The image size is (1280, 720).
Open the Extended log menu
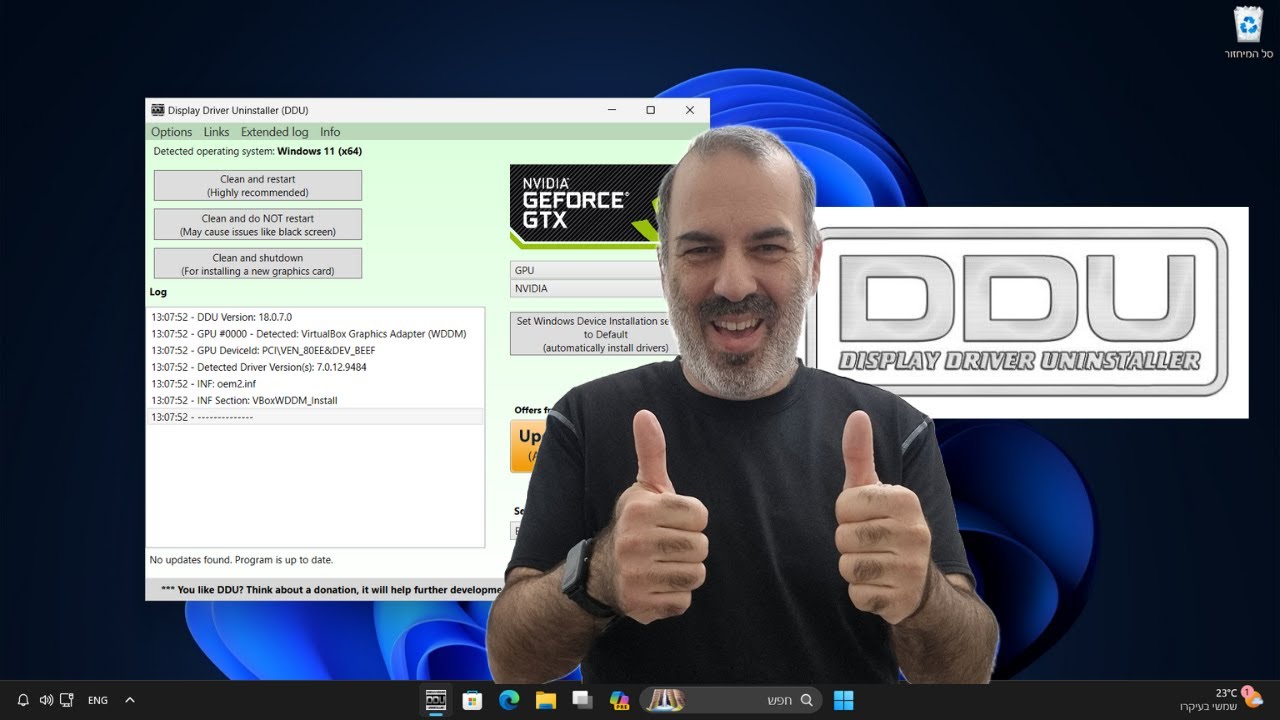[x=274, y=132]
